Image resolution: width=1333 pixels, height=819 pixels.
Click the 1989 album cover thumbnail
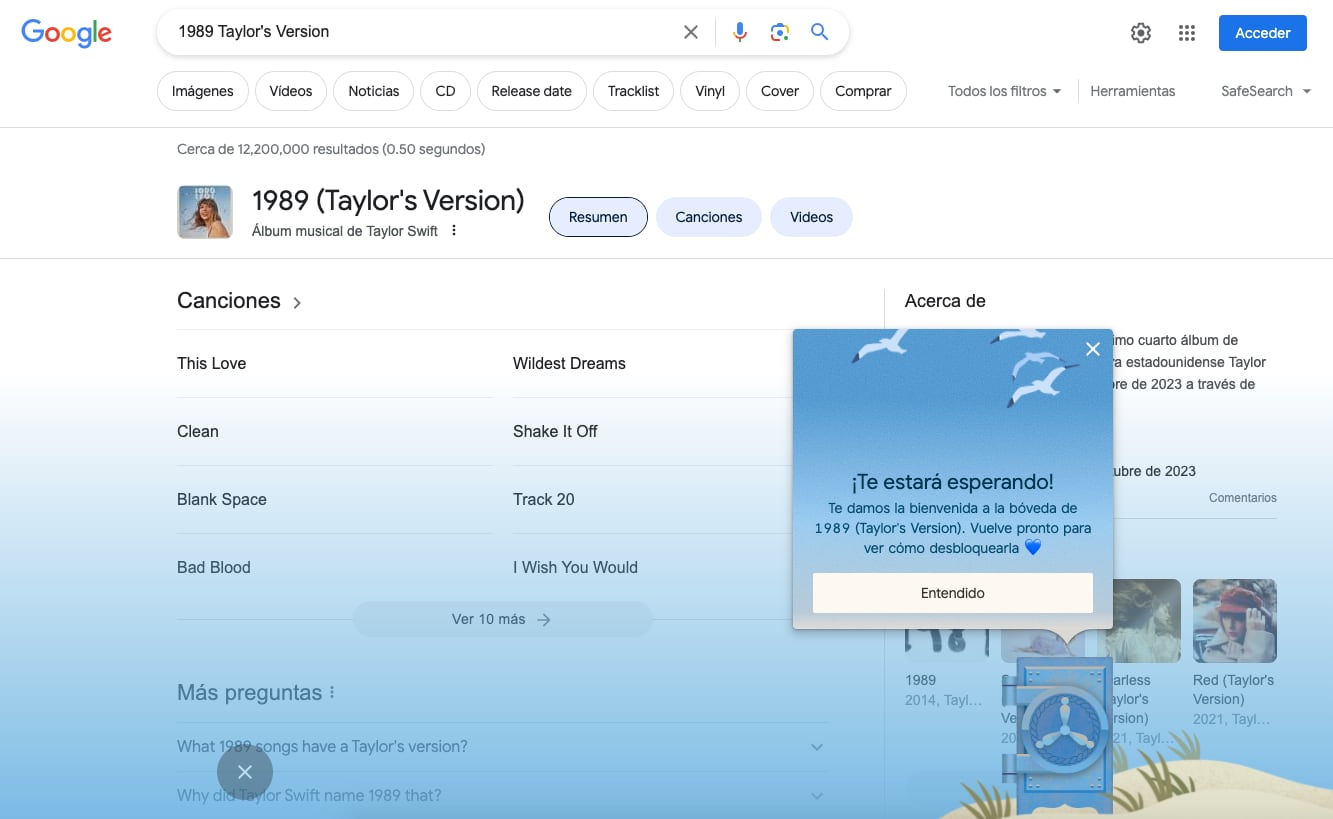pyautogui.click(x=205, y=212)
